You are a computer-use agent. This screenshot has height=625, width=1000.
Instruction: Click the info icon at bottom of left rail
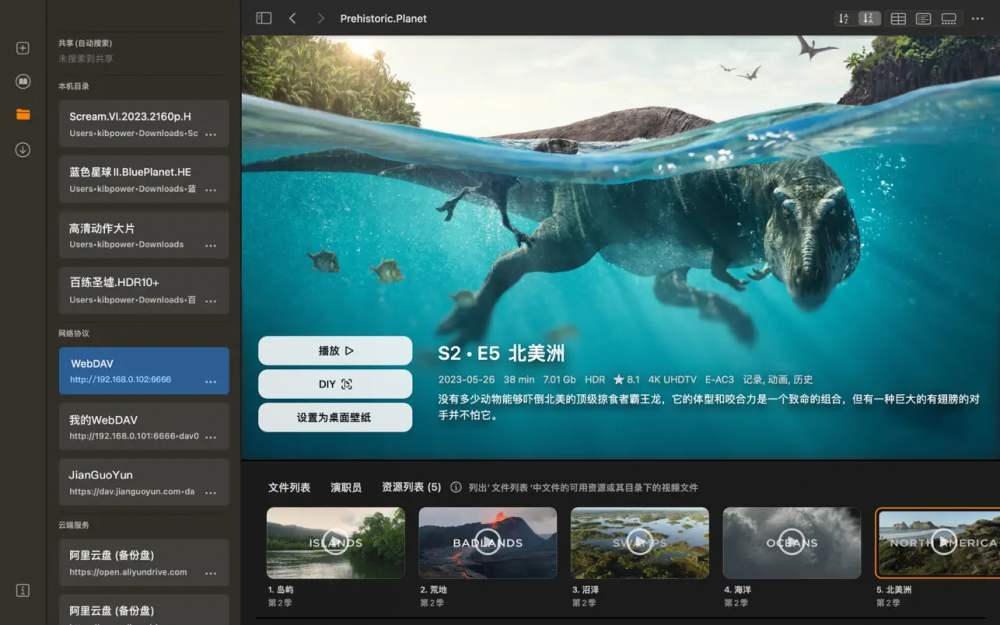coord(23,591)
